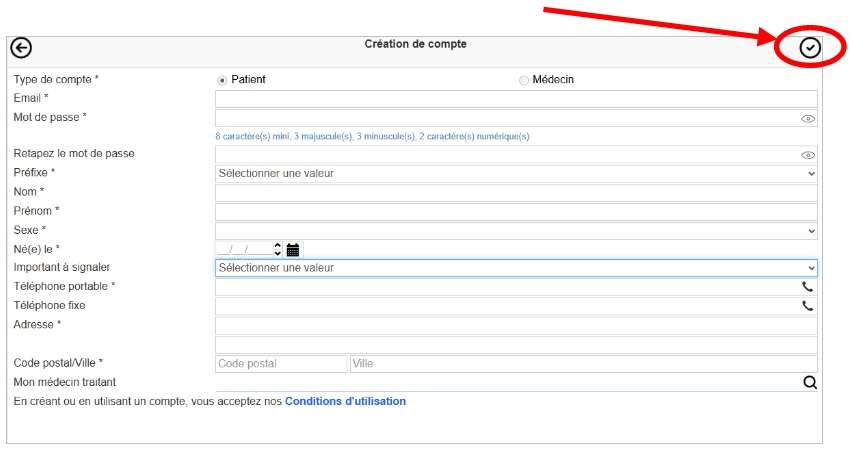Viewport: 853px width, 449px height.
Task: Reveal retyped password via eye icon
Action: click(x=808, y=155)
